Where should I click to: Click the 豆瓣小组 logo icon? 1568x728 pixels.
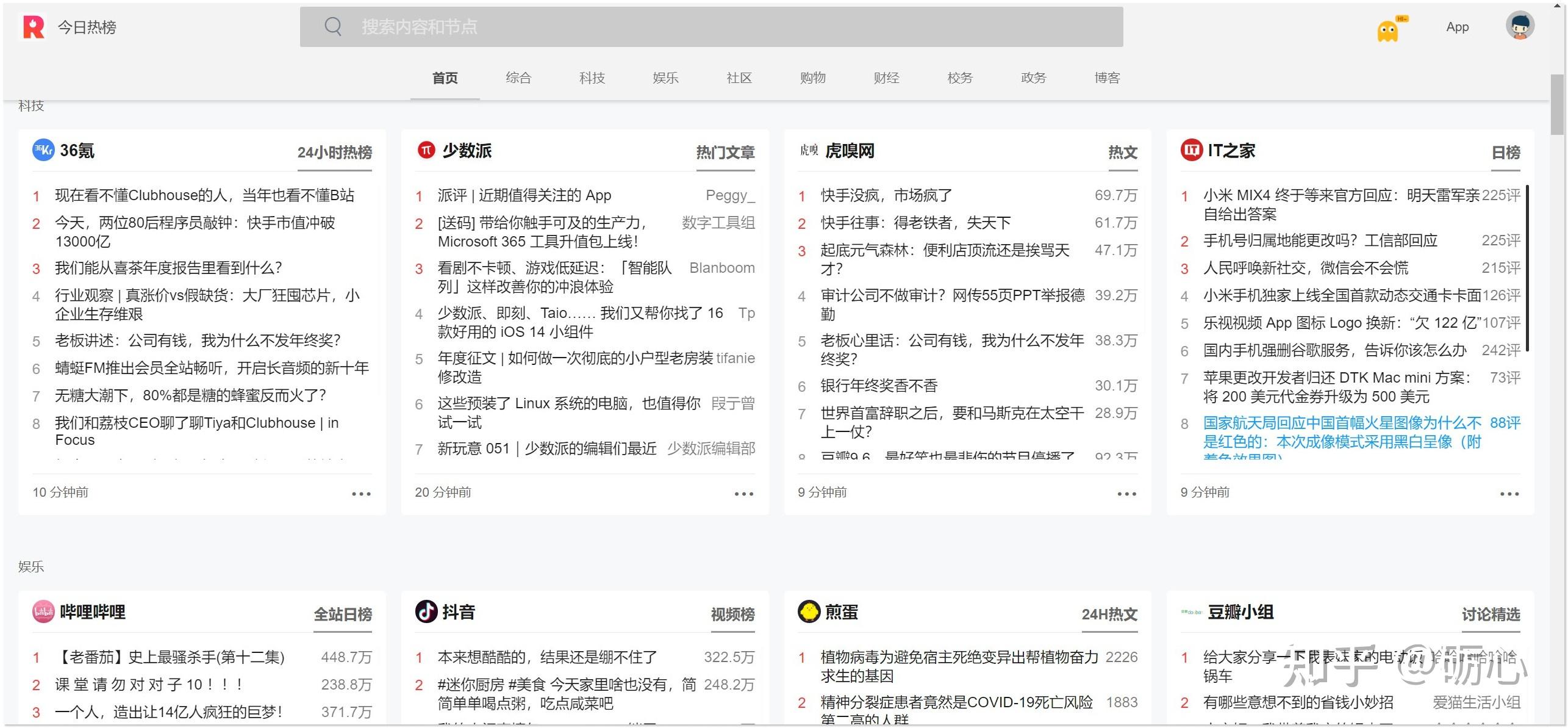1191,611
